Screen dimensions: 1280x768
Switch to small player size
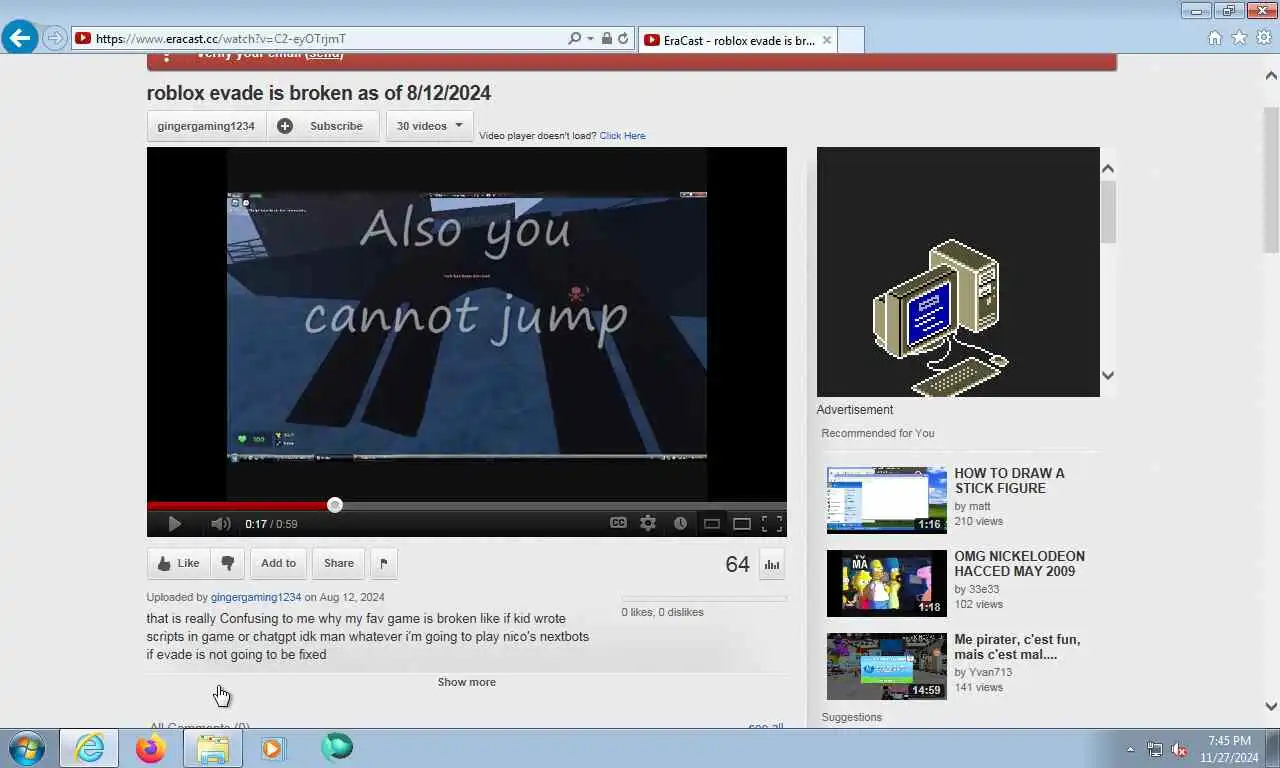(712, 523)
